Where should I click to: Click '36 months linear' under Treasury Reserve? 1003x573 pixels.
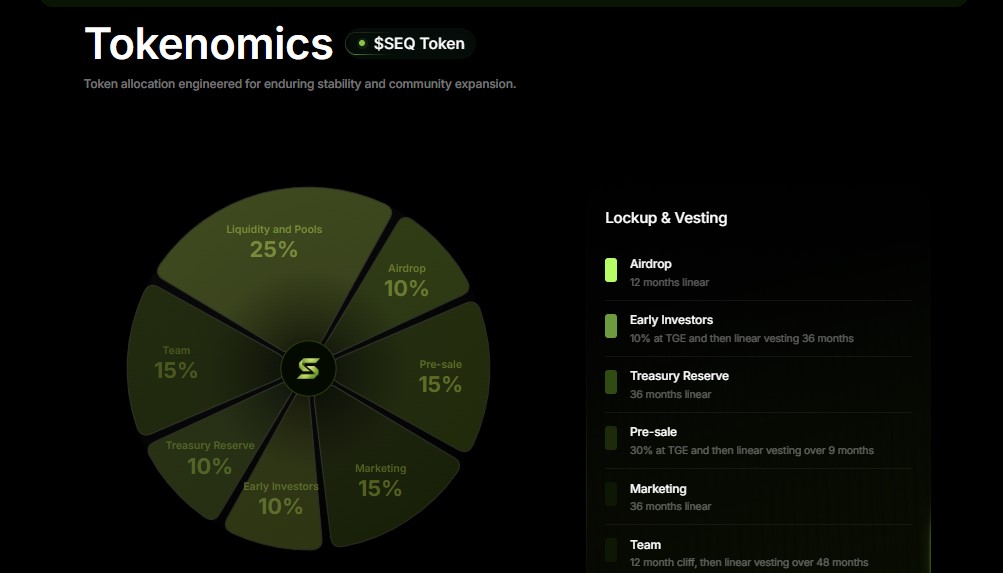point(670,395)
